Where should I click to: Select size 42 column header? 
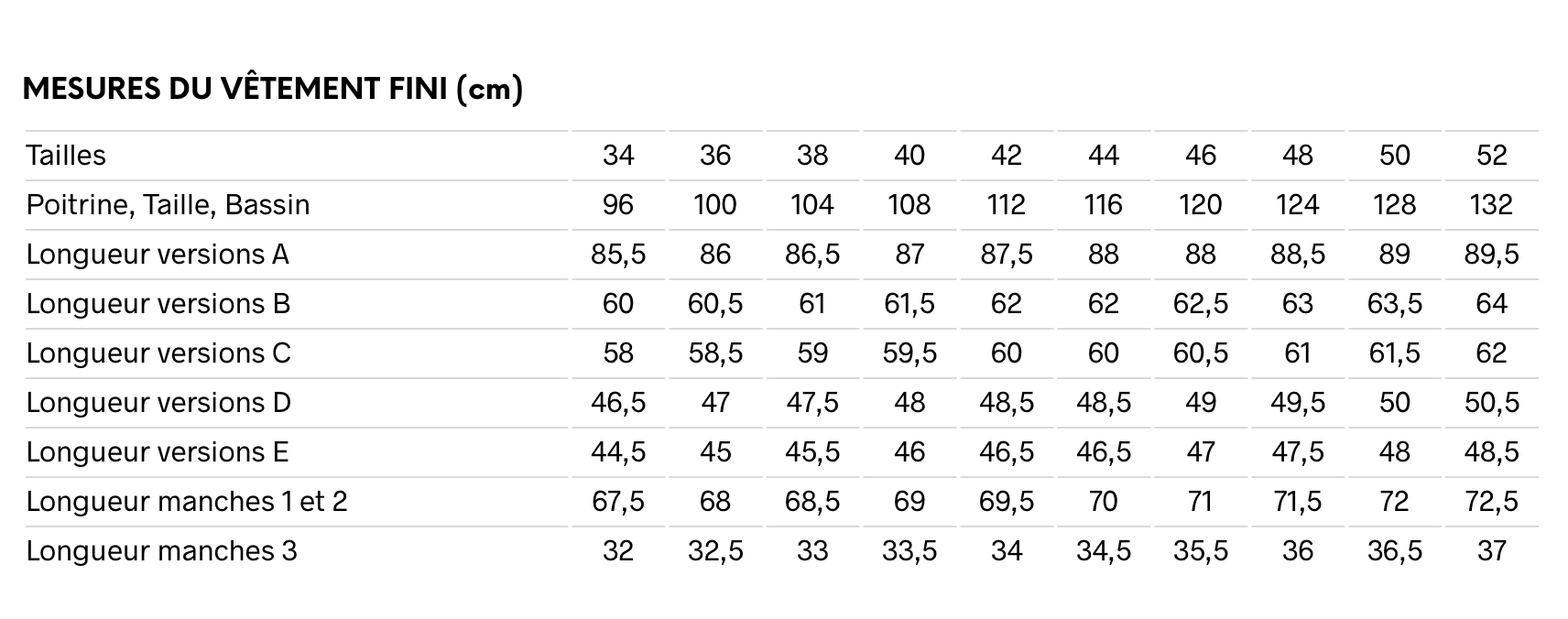[1006, 156]
